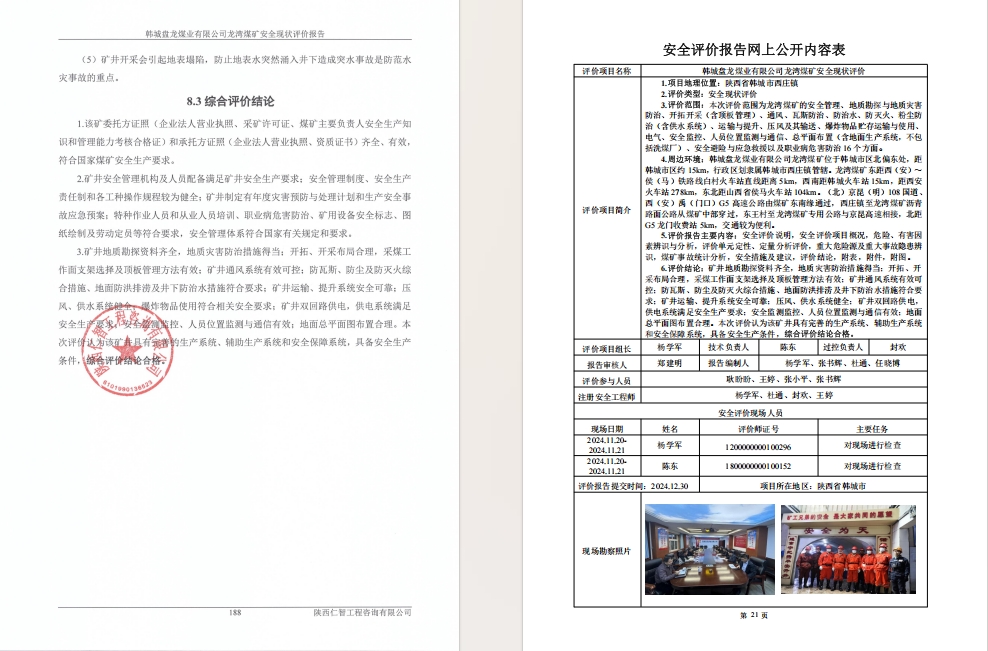Click "陈东" in the 姓名 column

point(670,466)
